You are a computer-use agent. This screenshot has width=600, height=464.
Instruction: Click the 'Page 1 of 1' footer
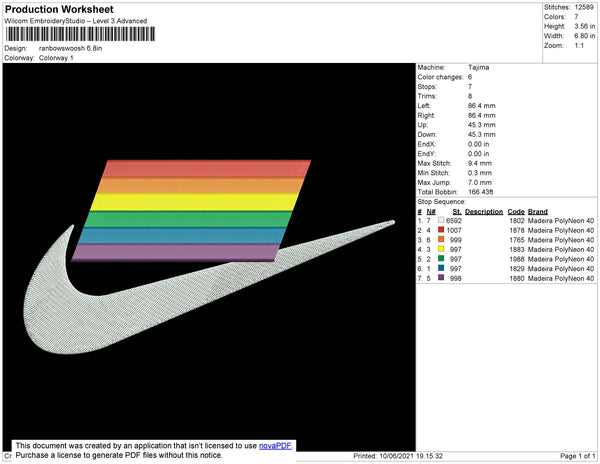pyautogui.click(x=577, y=456)
